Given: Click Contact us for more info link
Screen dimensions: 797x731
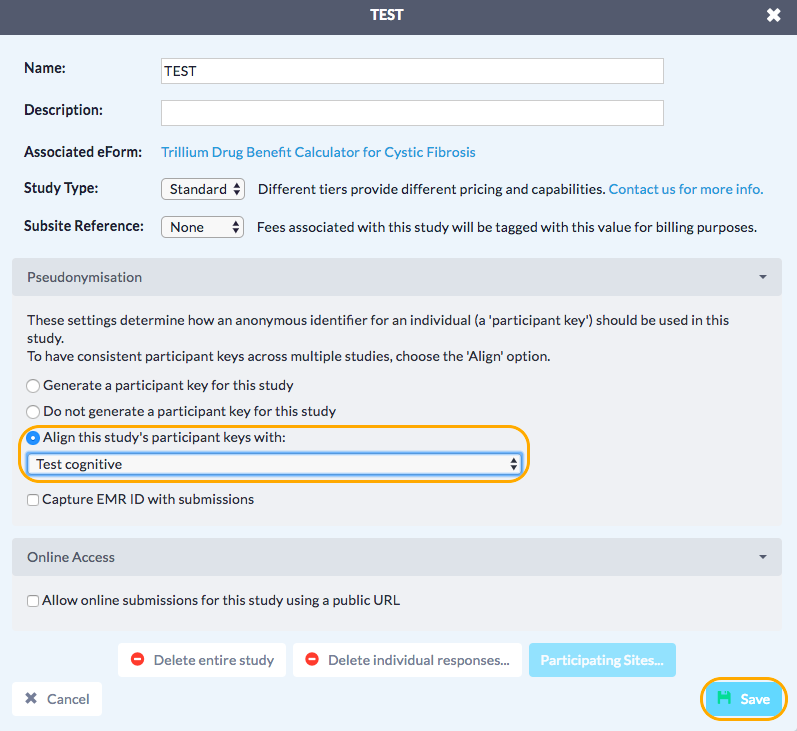Looking at the screenshot, I should 685,189.
